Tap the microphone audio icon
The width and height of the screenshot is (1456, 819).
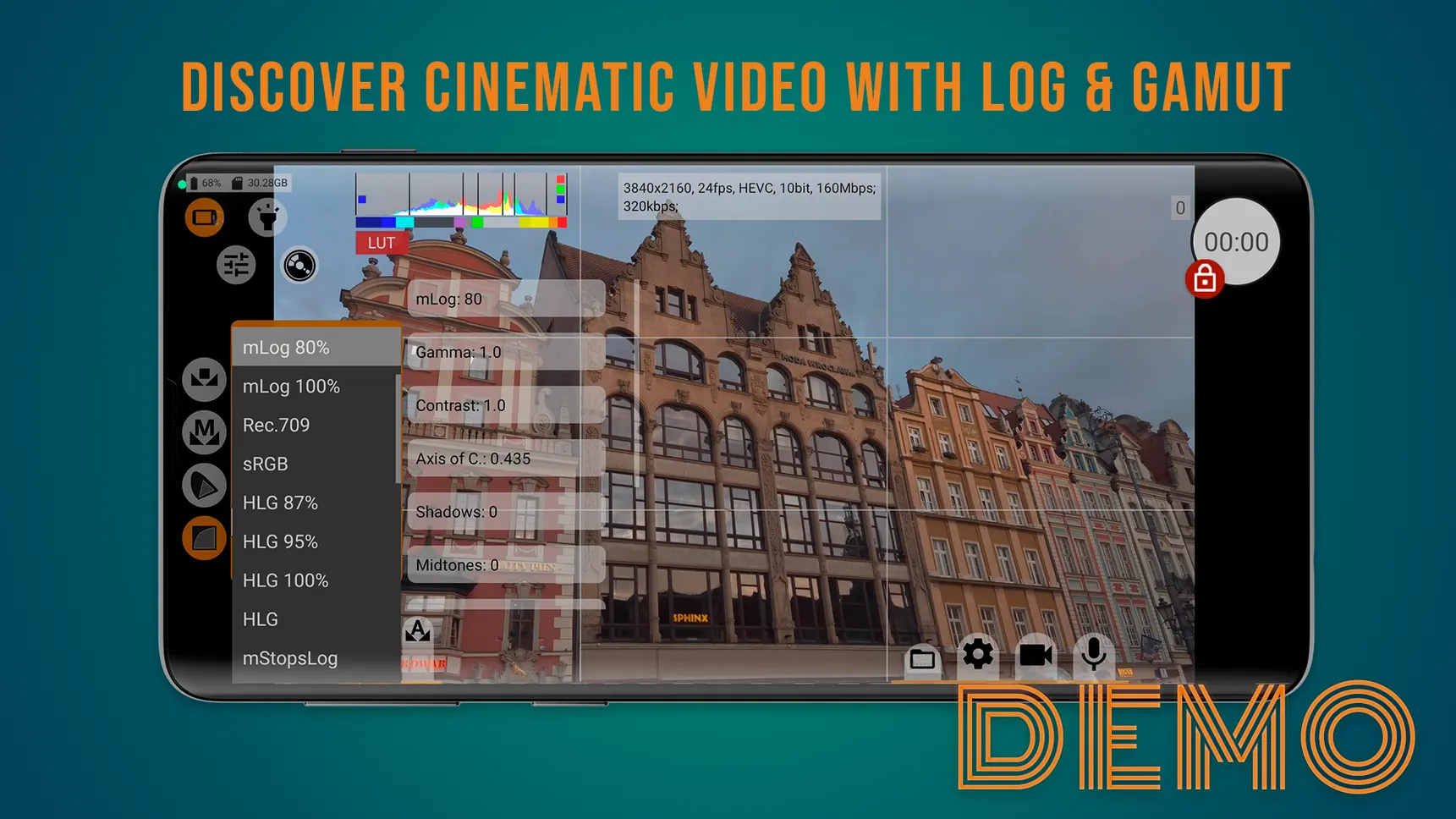click(x=1093, y=654)
